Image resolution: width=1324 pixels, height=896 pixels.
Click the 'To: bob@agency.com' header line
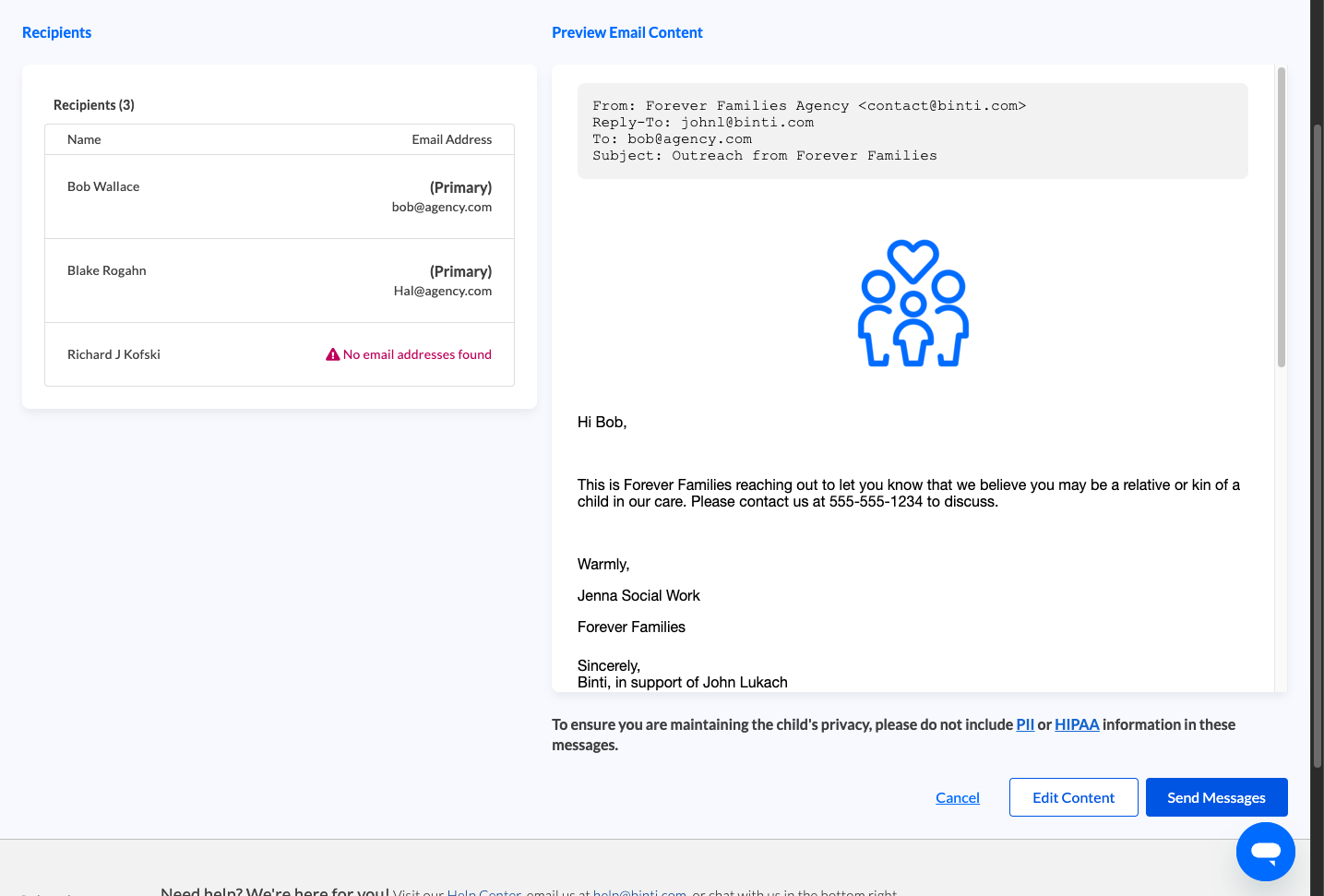(672, 139)
